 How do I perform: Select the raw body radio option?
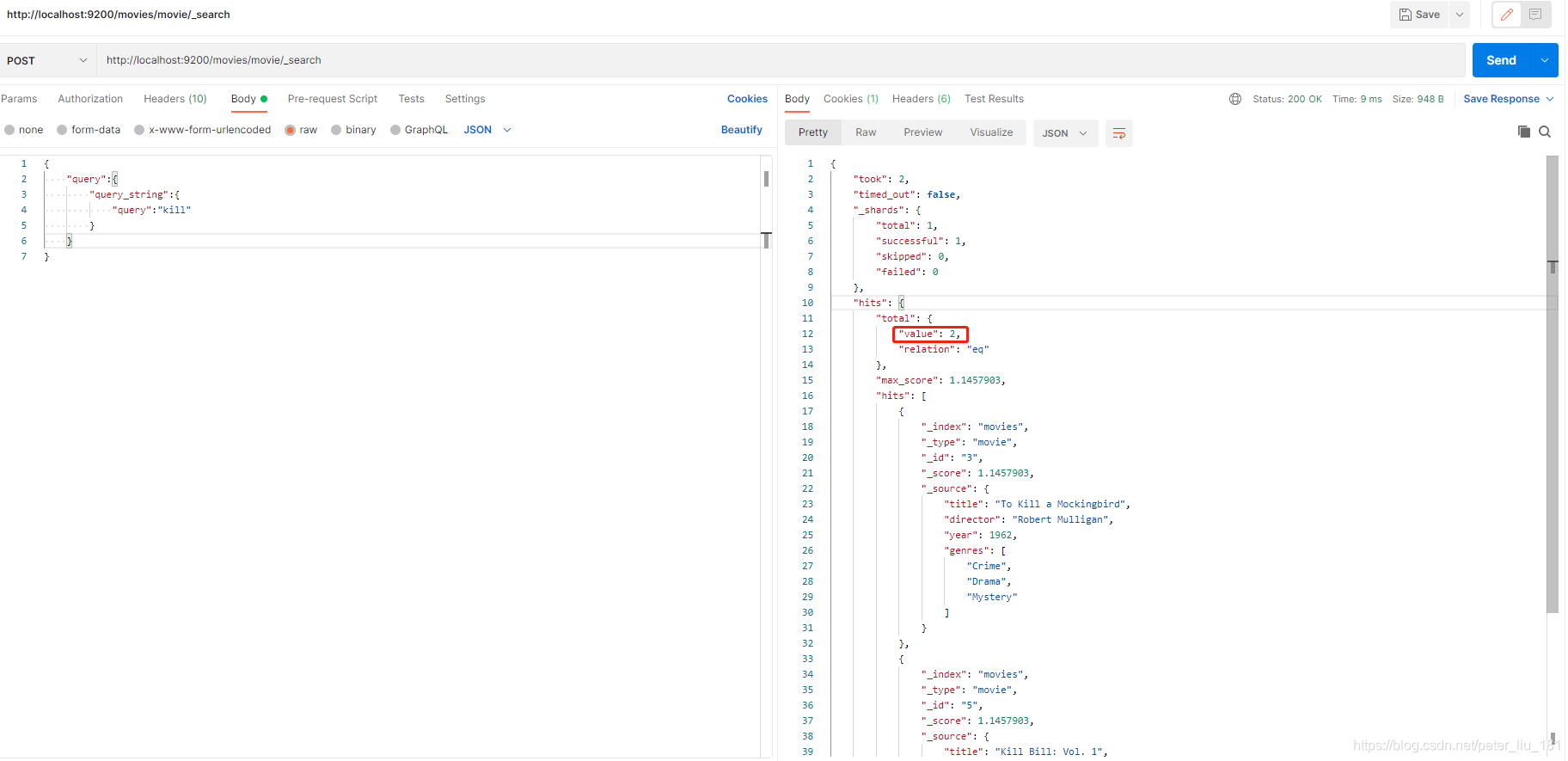(291, 130)
